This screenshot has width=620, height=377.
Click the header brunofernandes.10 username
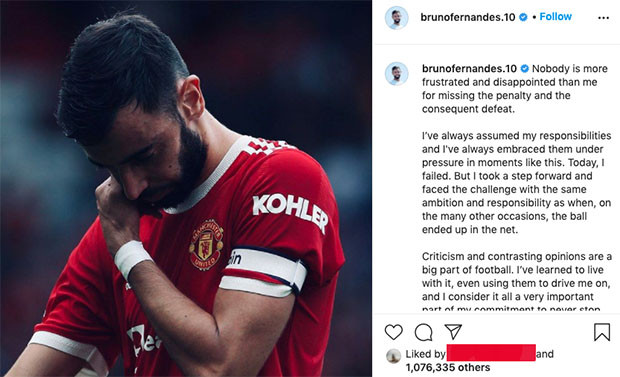coord(468,17)
